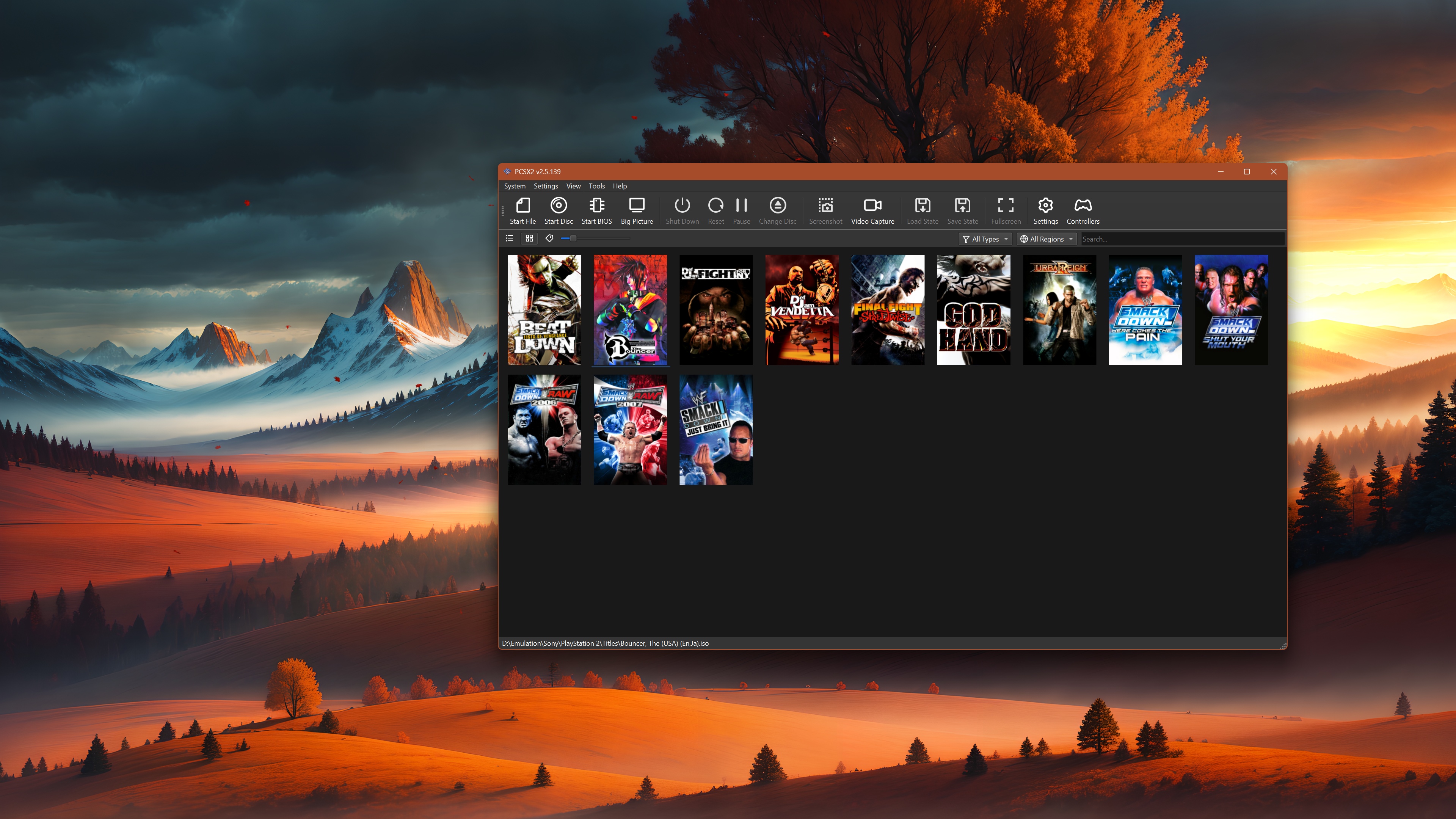Select Urban Reign game cover
1456x819 pixels.
[x=1059, y=310]
